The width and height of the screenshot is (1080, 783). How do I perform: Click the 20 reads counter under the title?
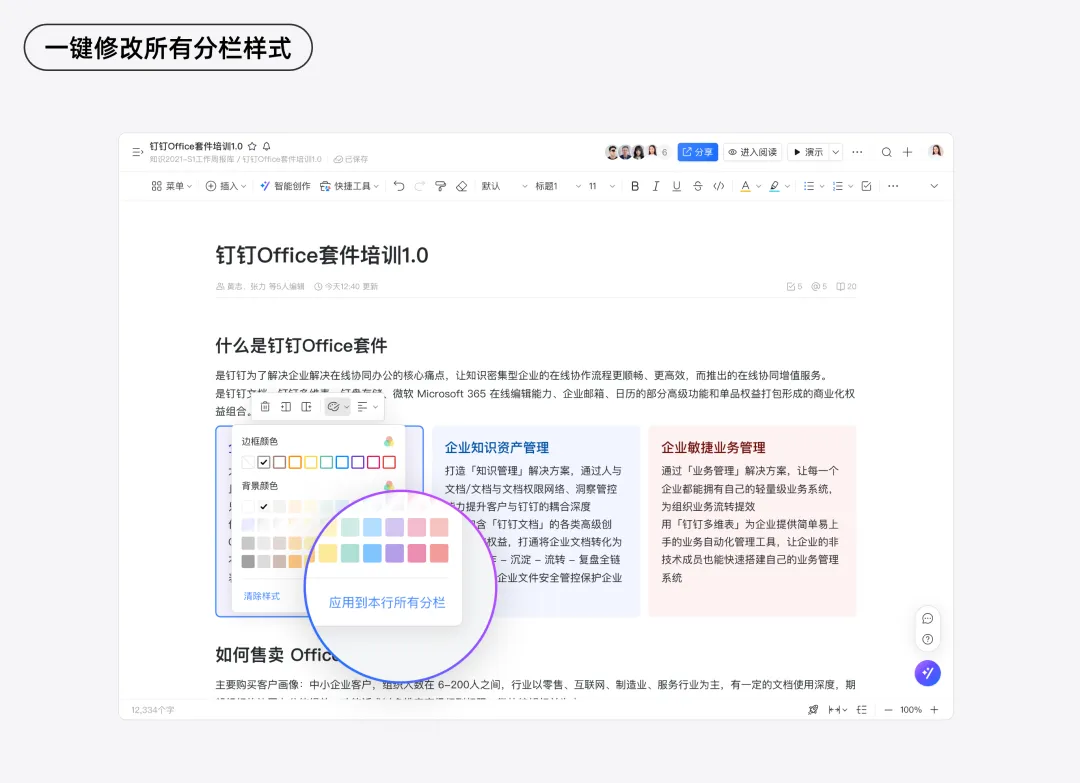847,286
